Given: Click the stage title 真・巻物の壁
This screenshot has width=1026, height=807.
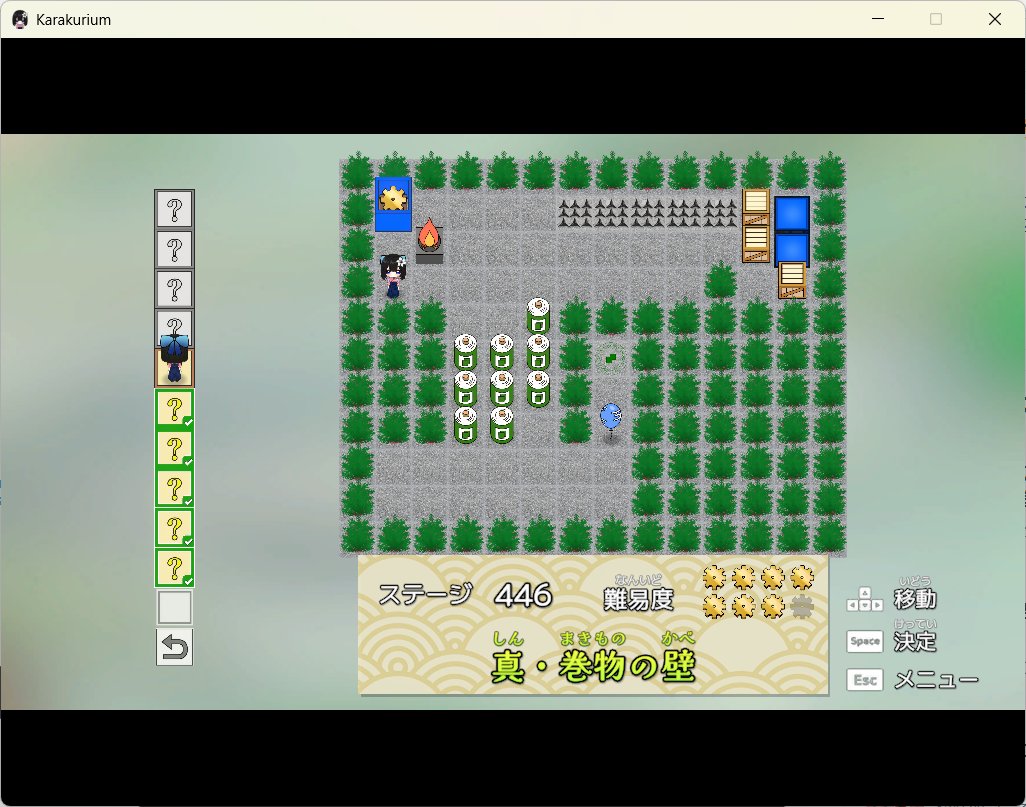Looking at the screenshot, I should click(x=593, y=666).
